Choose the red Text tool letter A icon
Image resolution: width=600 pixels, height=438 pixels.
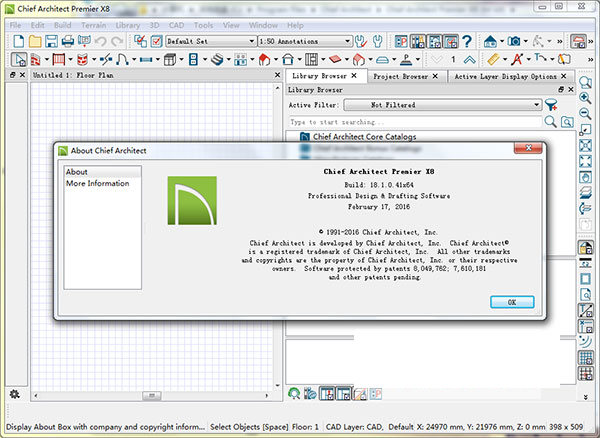coord(517,60)
